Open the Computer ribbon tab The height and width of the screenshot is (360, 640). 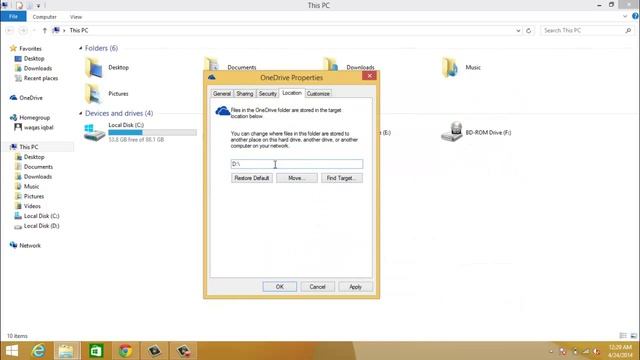(x=44, y=17)
